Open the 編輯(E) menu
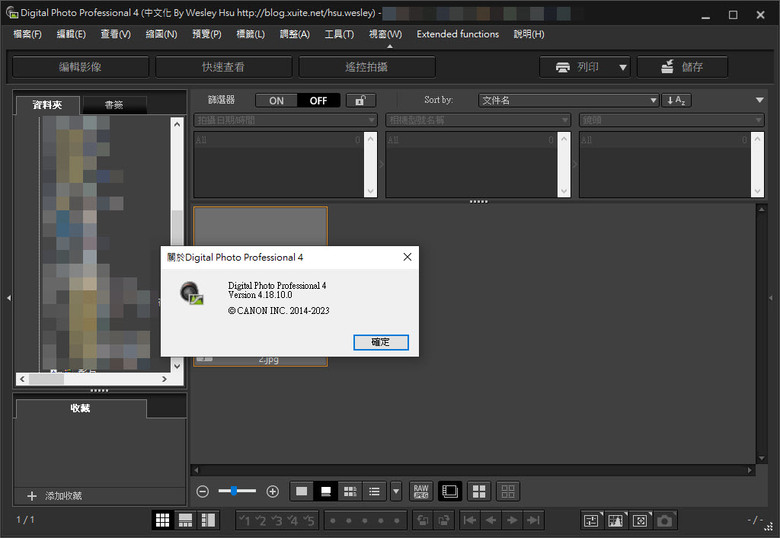The height and width of the screenshot is (538, 780). tap(71, 34)
